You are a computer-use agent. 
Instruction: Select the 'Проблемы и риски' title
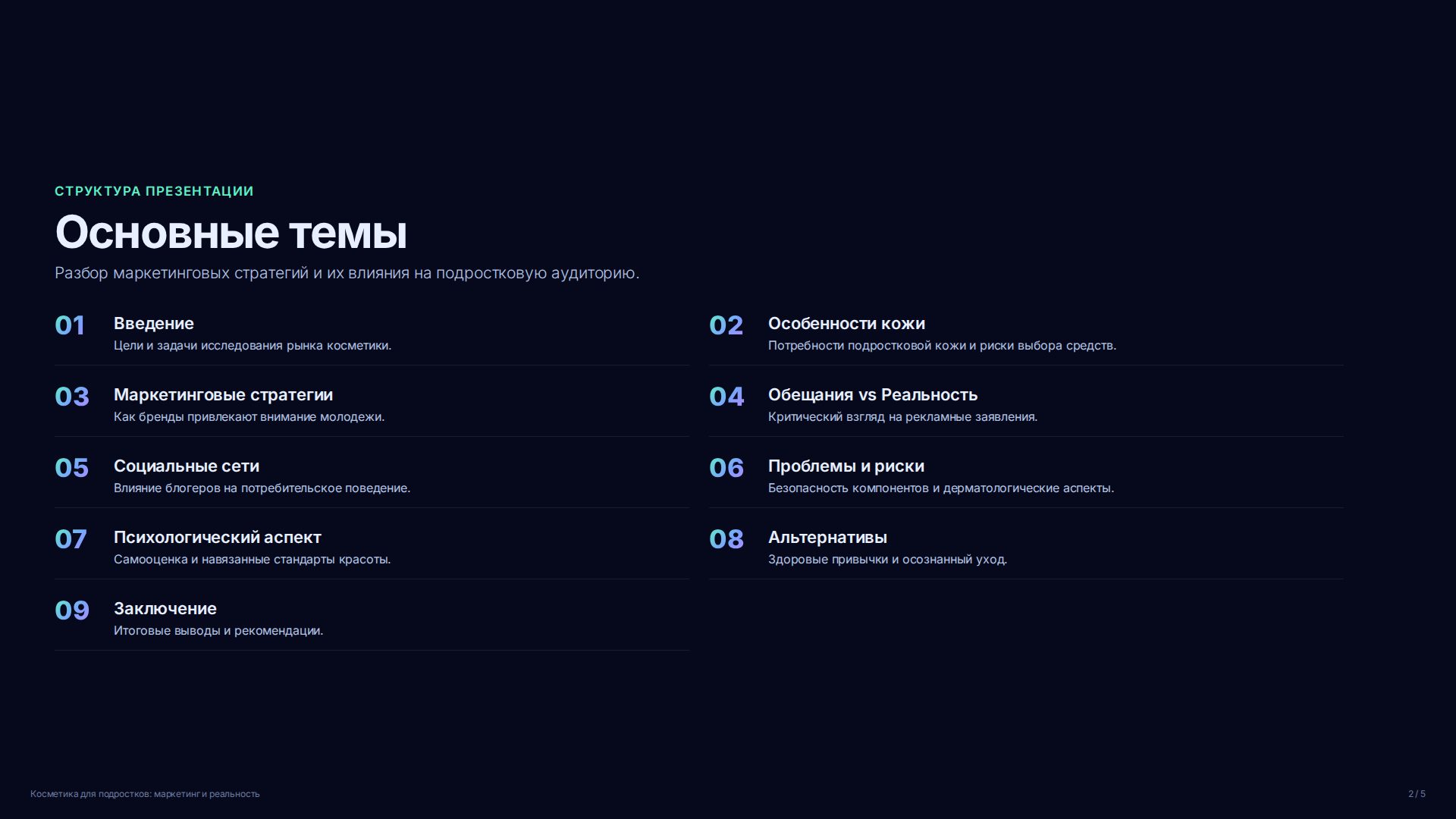pos(846,466)
